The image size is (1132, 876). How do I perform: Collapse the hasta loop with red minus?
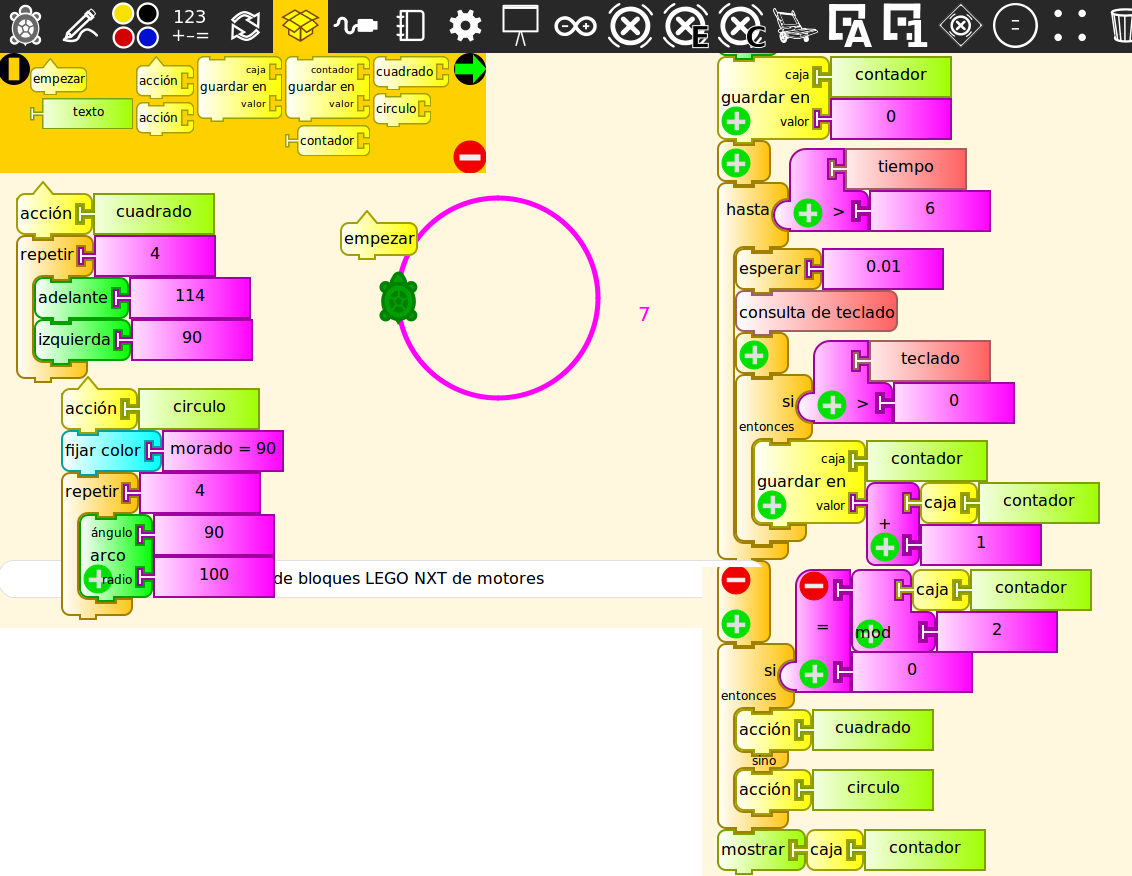pyautogui.click(x=736, y=580)
